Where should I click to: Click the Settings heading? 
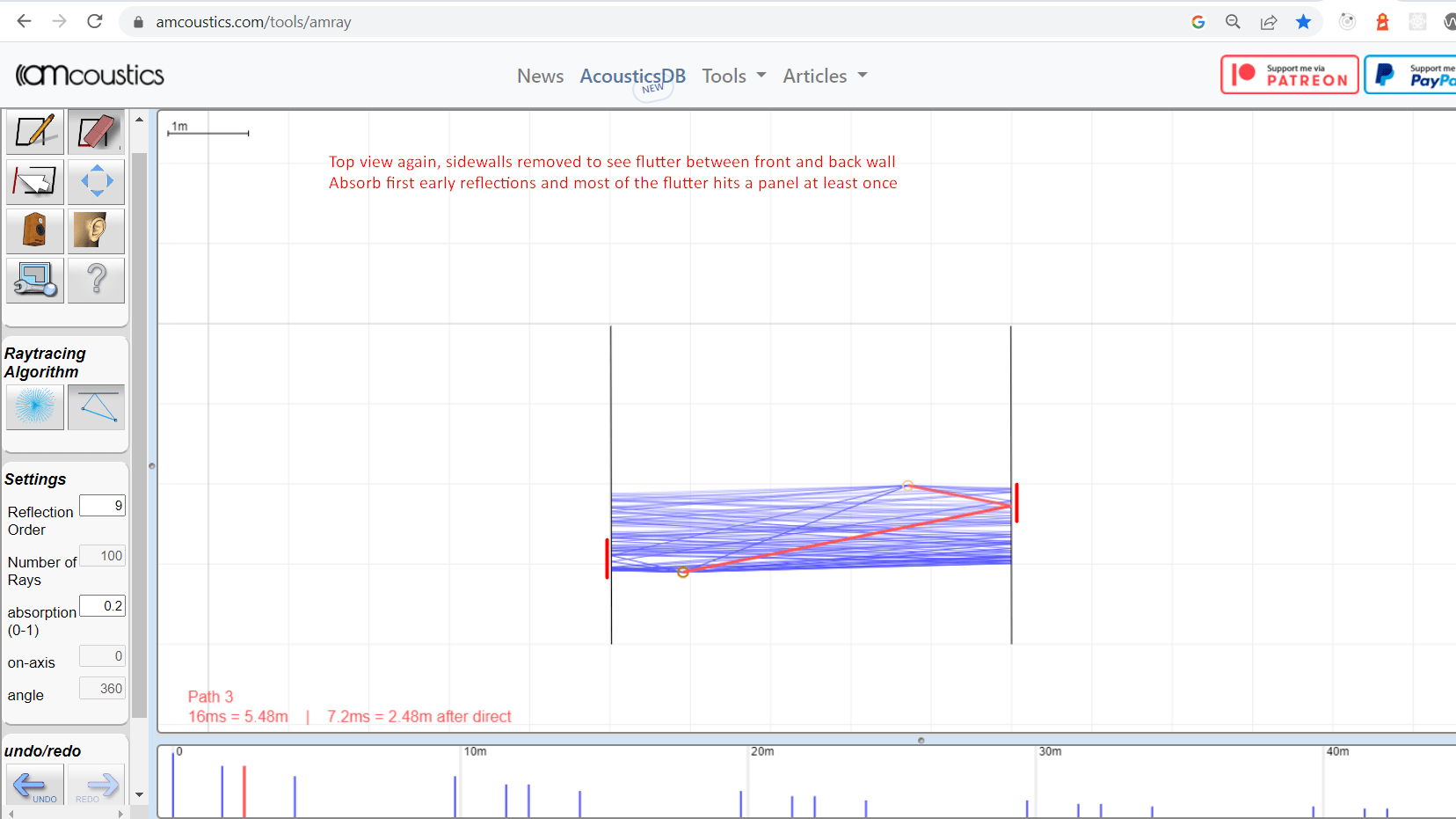[35, 479]
